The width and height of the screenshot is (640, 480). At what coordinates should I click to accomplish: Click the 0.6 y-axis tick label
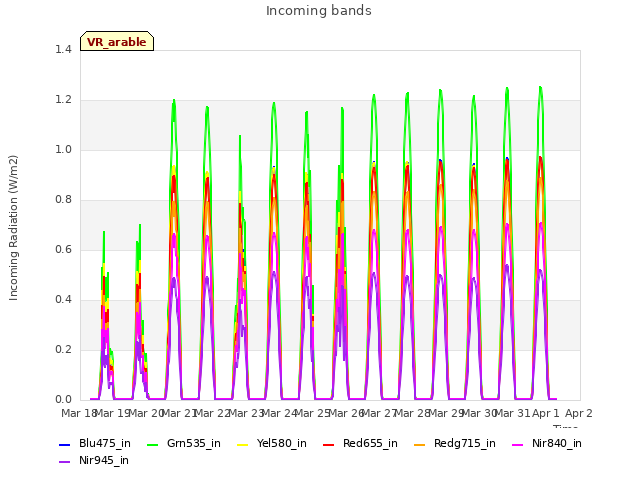(x=63, y=250)
